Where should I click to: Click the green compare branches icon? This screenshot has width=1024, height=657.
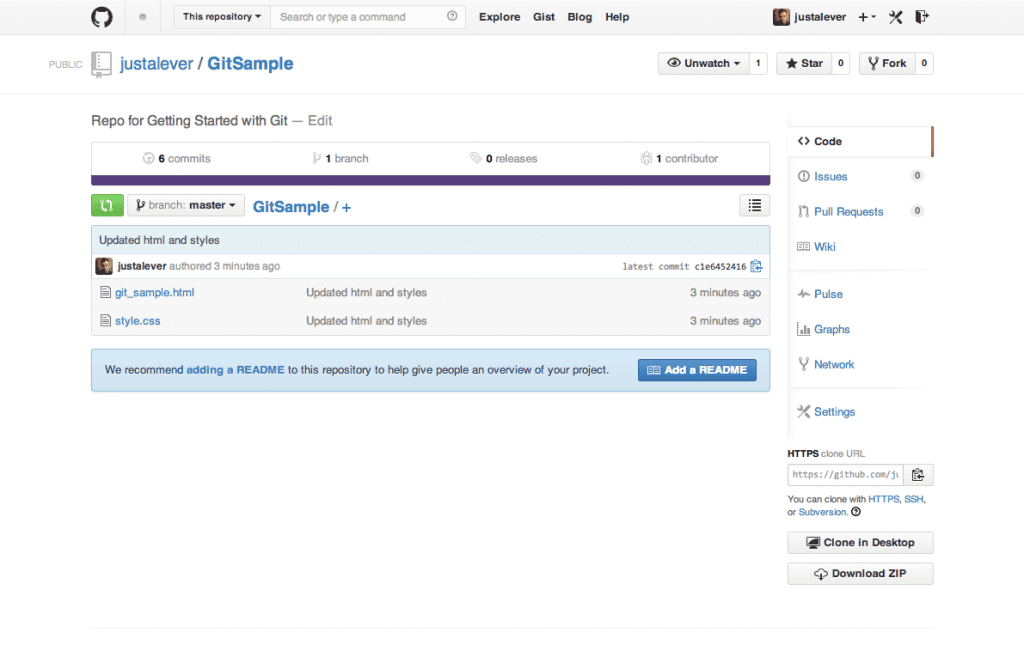click(x=107, y=205)
